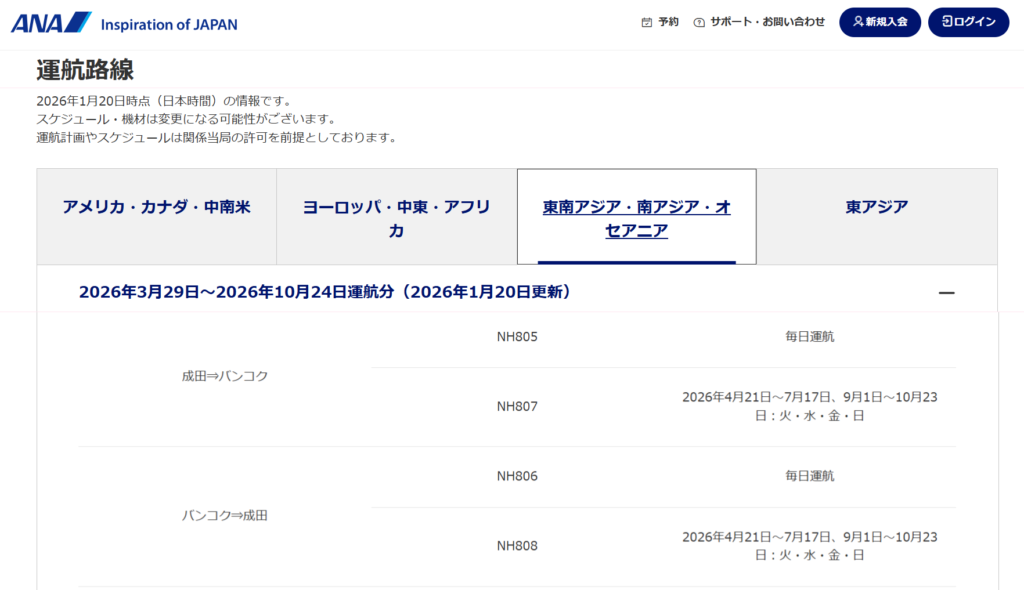Click flight number NH805
The width and height of the screenshot is (1024, 590).
517,337
